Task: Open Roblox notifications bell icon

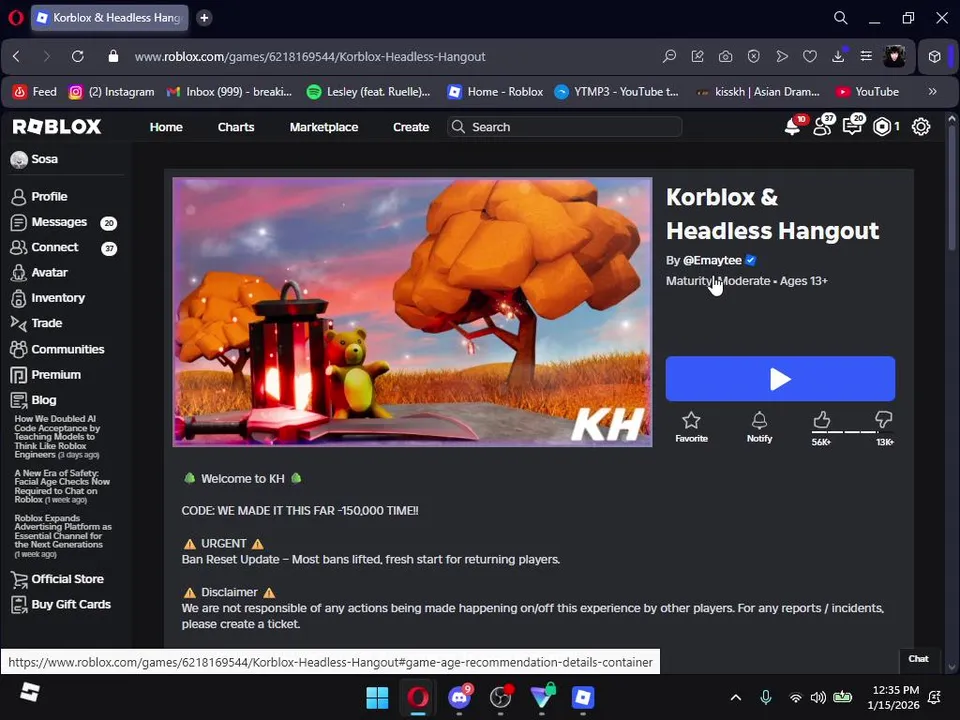Action: point(792,127)
